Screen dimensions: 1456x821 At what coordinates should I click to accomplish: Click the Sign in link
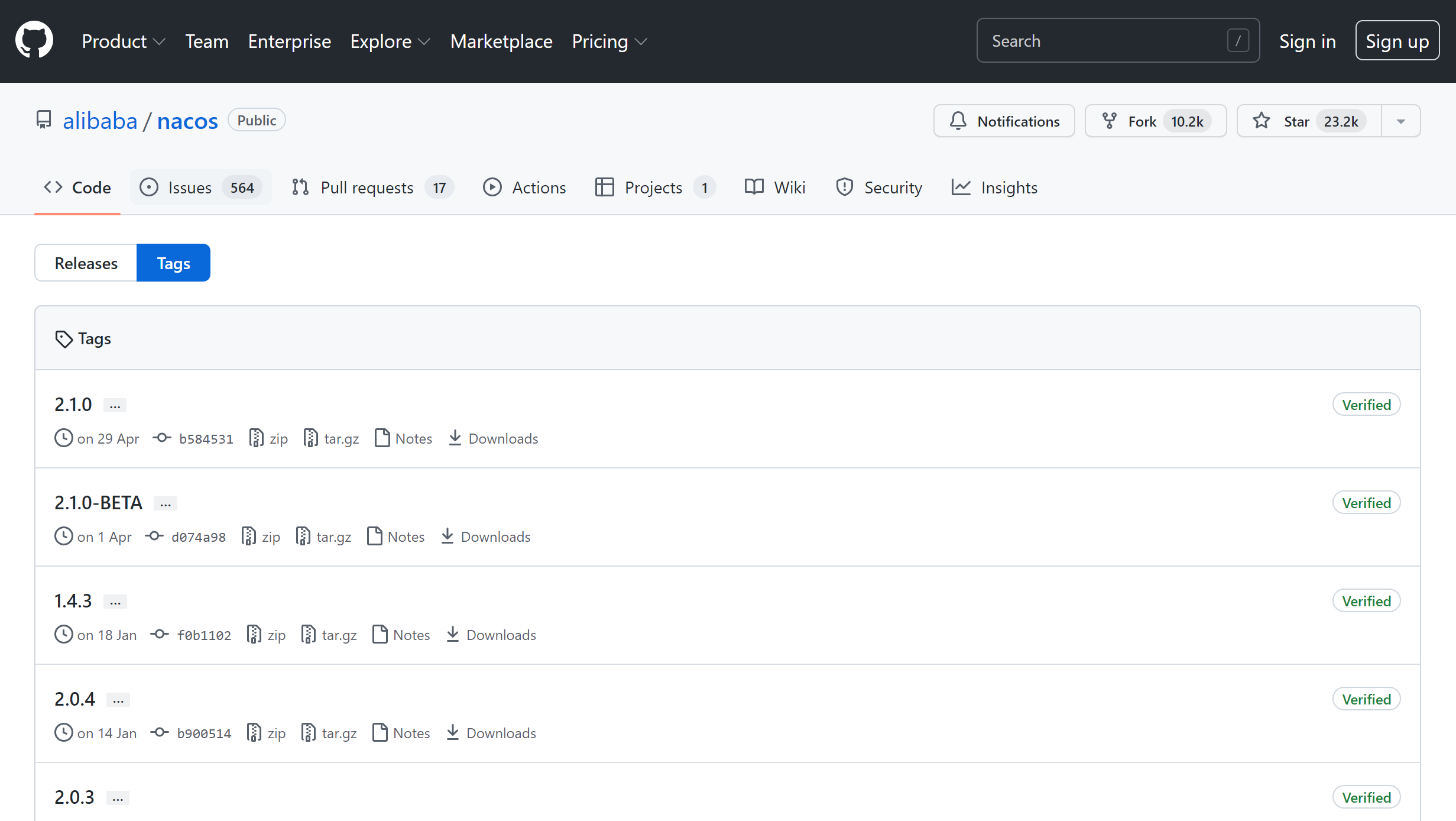1308,41
